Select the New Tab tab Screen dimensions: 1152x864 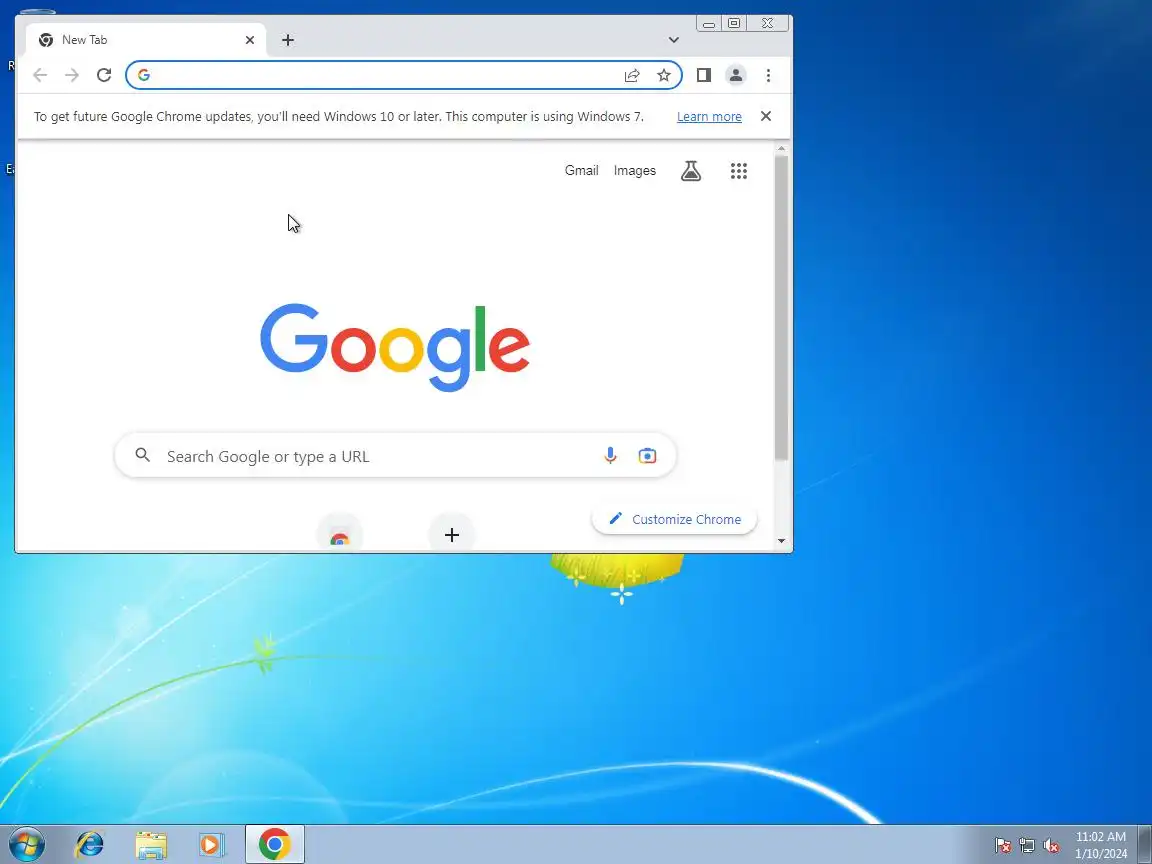coord(146,40)
